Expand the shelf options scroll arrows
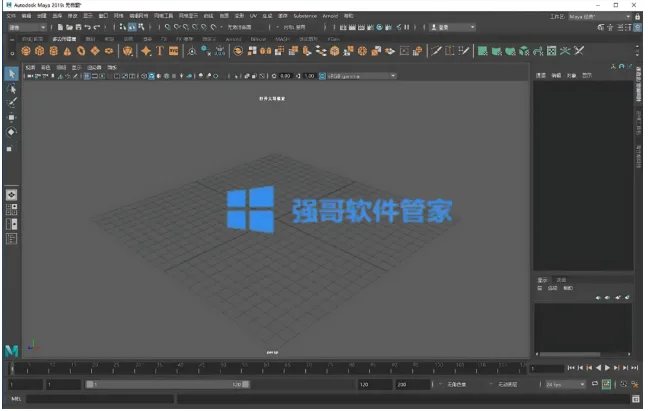Screen dimensions: 648x411 click(637, 51)
